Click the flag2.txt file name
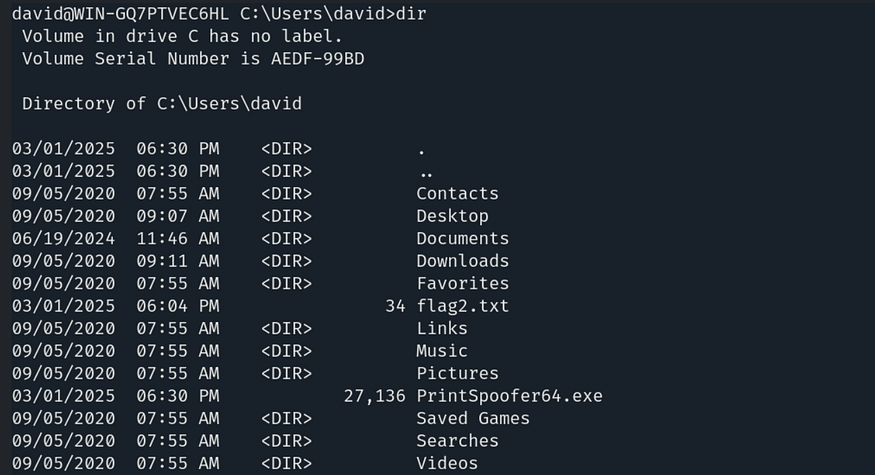 click(x=462, y=306)
